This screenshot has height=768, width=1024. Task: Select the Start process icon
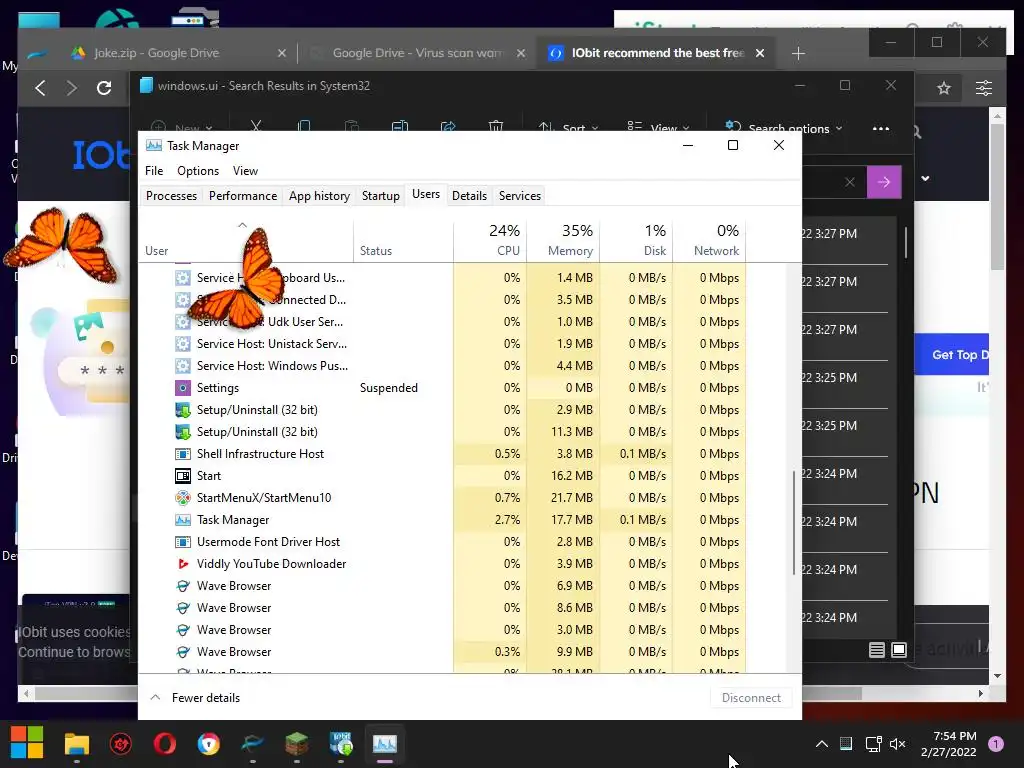pyautogui.click(x=183, y=476)
